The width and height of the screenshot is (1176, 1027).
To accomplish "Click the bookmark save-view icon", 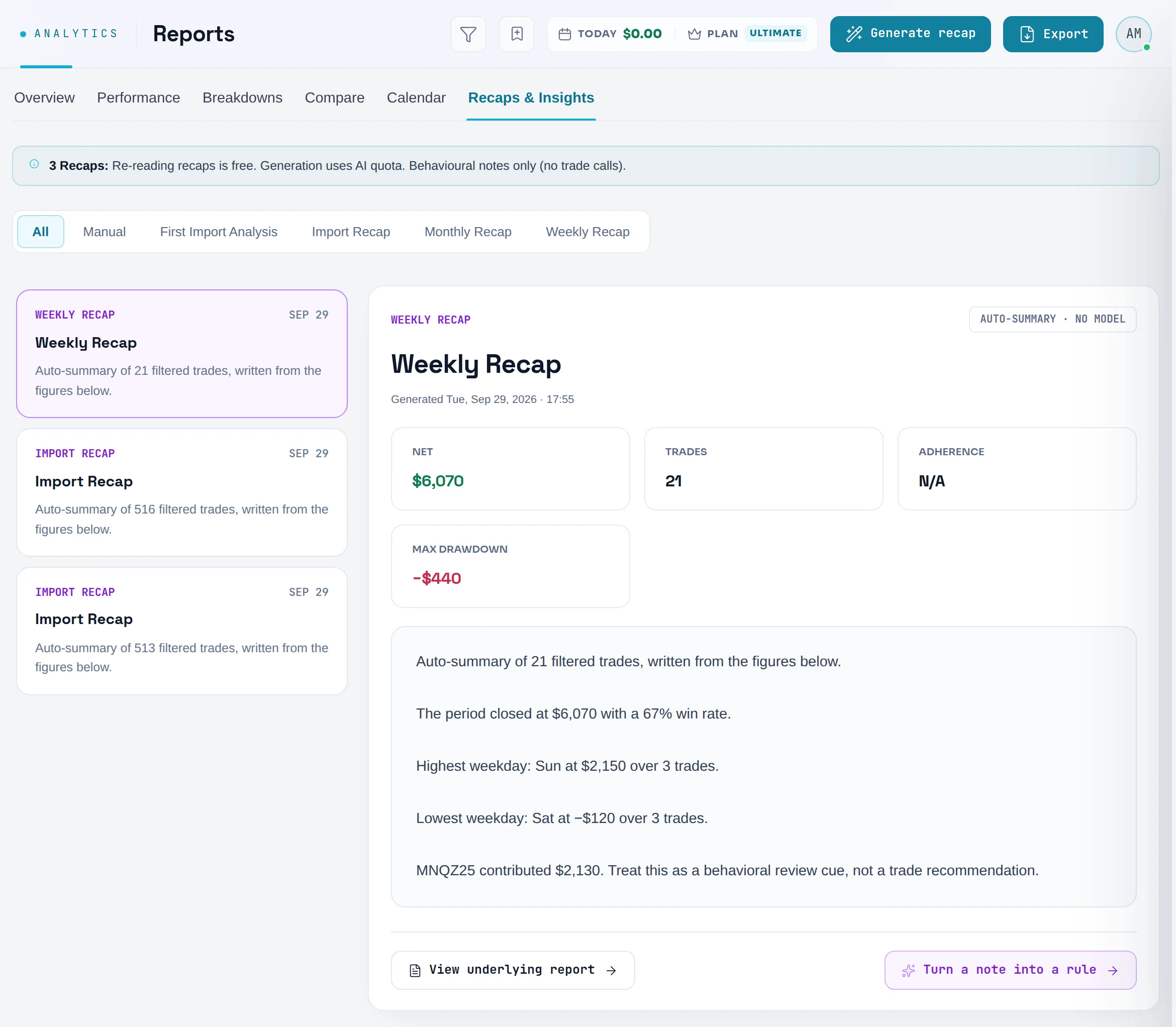I will (517, 34).
